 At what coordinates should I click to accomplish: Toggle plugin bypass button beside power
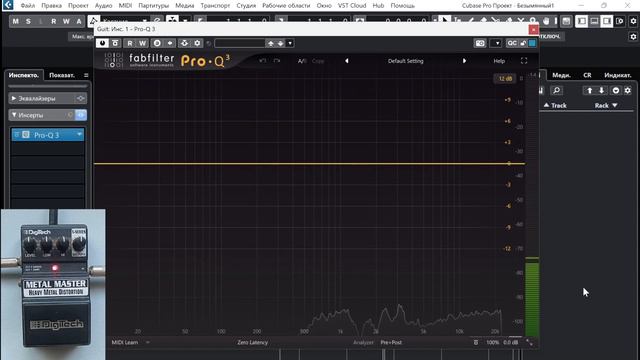pos(115,43)
